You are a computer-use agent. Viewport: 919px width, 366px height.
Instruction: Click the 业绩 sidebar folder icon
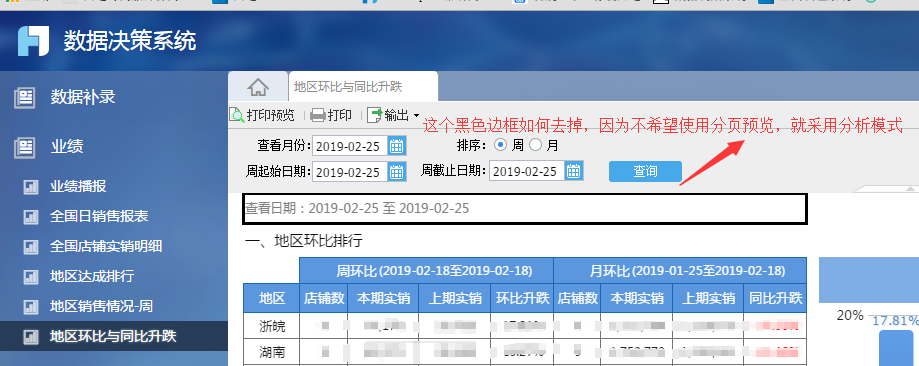25,148
